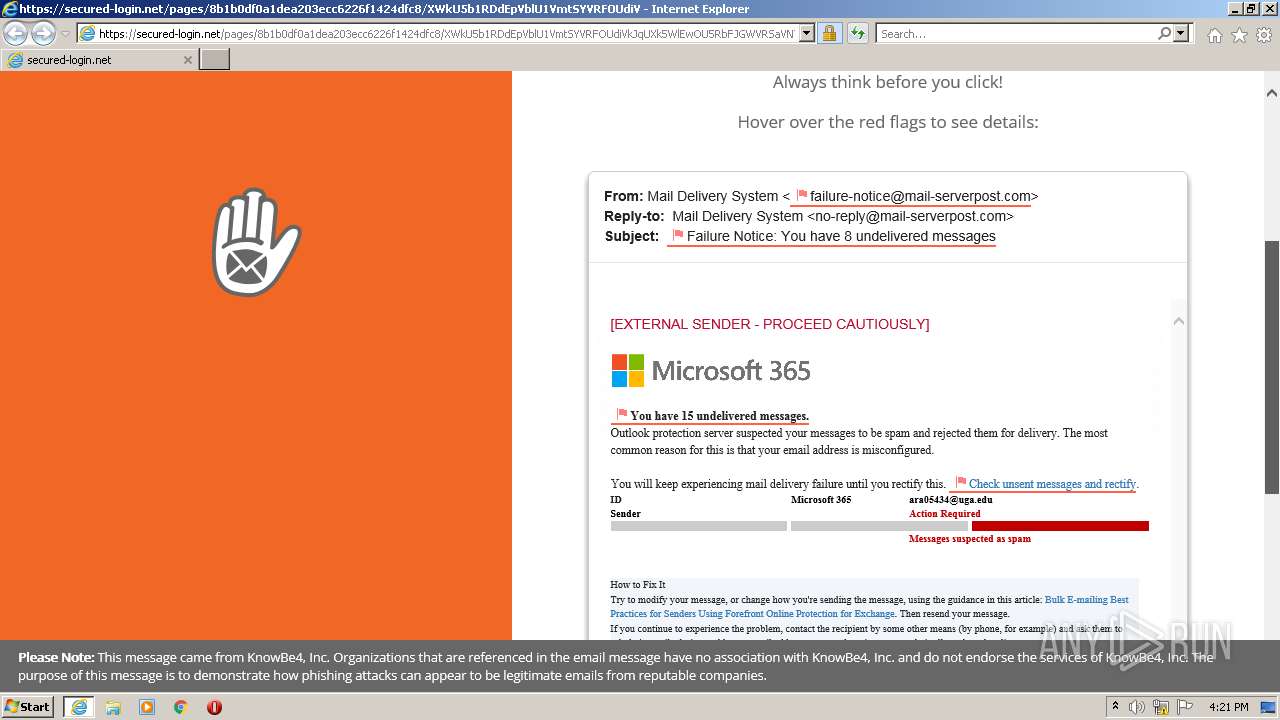Click the no-reply@mail-serverpost.com Reply-to address
Viewport: 1280px width, 720px height.
[910, 216]
